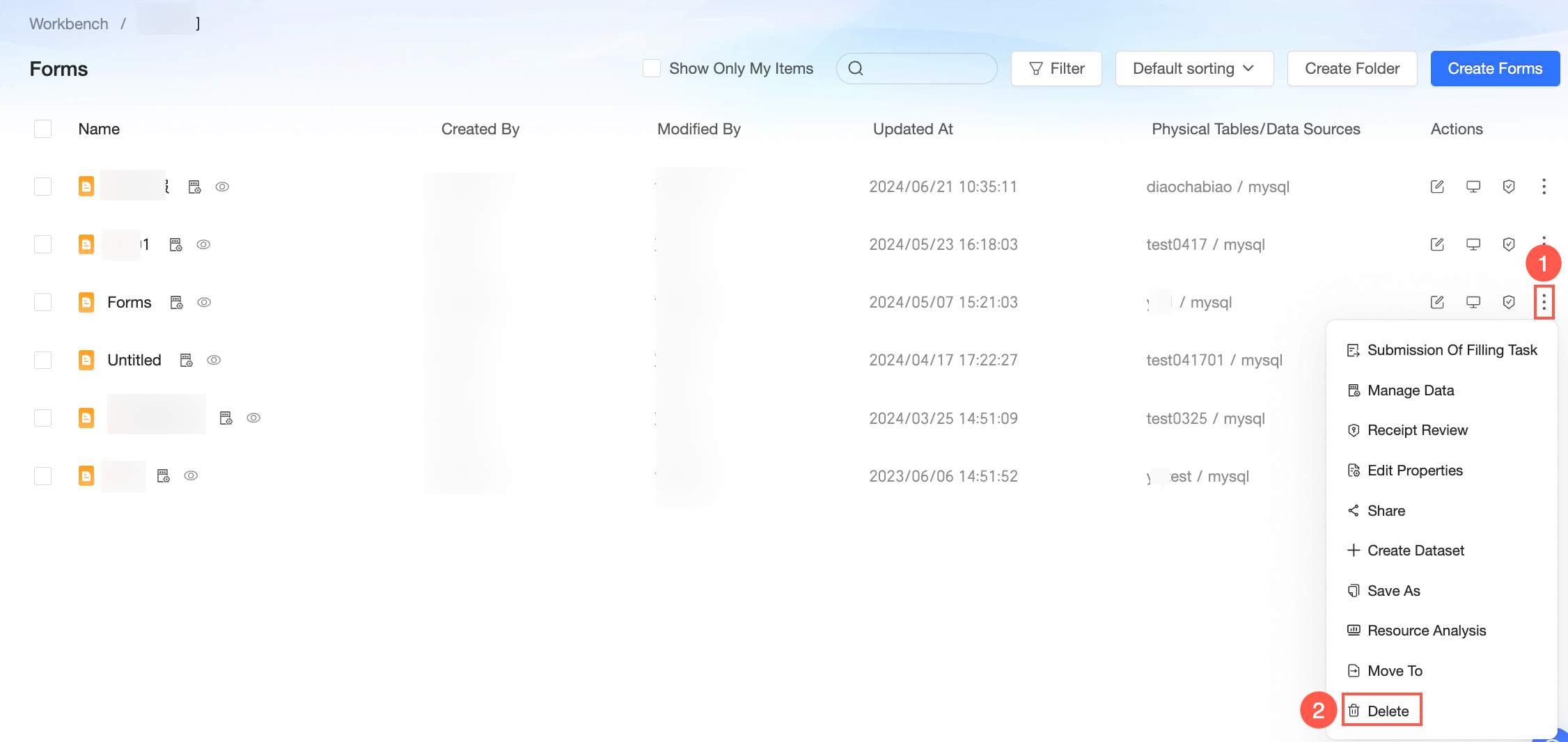1568x742 pixels.
Task: Click the shield icon in the test0417 row
Action: pyautogui.click(x=1509, y=244)
